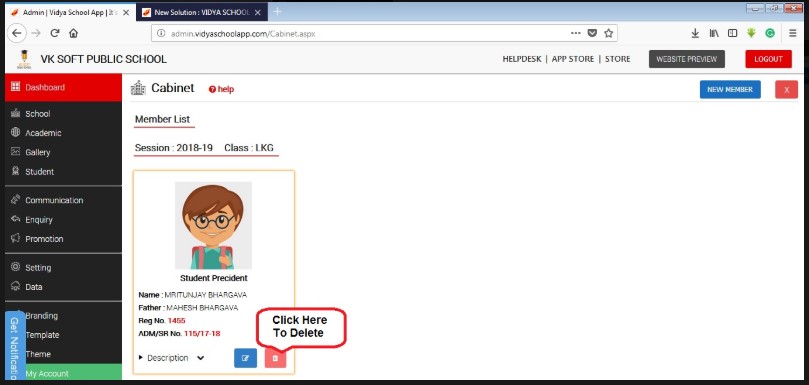Select Dashboard in the sidebar
Viewport: 809px width, 385px height.
tap(63, 87)
